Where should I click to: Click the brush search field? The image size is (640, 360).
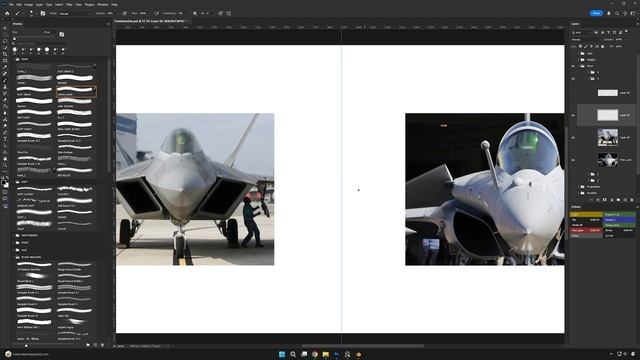pos(39,43)
